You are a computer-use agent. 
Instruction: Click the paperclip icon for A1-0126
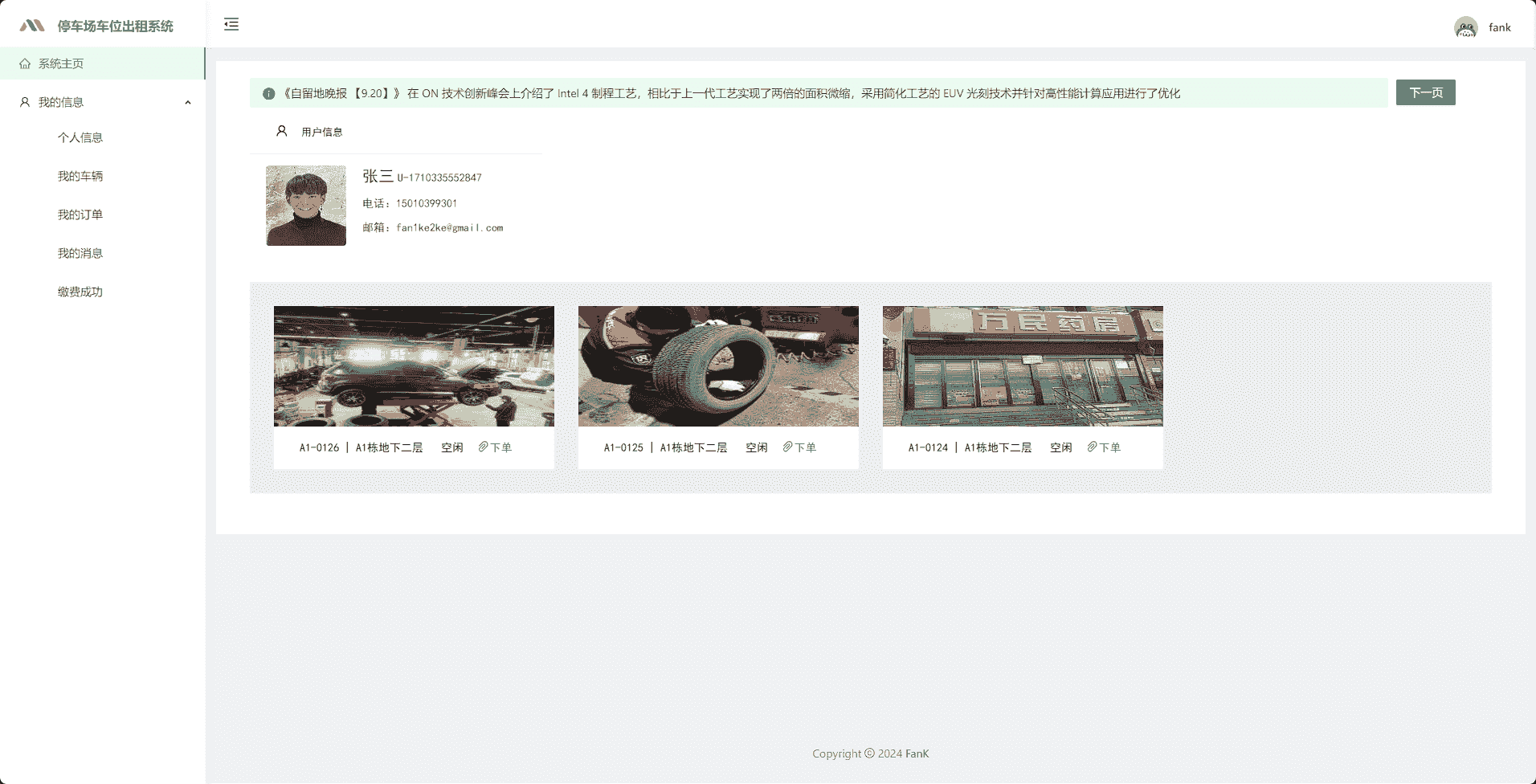point(483,447)
